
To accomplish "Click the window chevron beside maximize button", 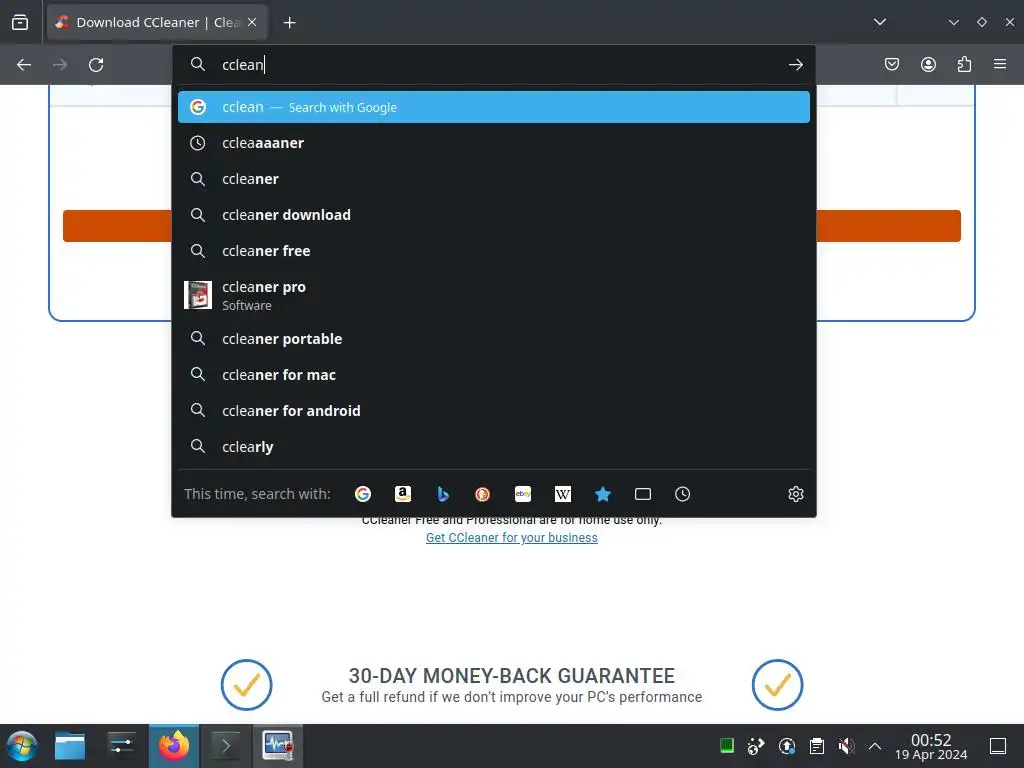I will (x=953, y=22).
